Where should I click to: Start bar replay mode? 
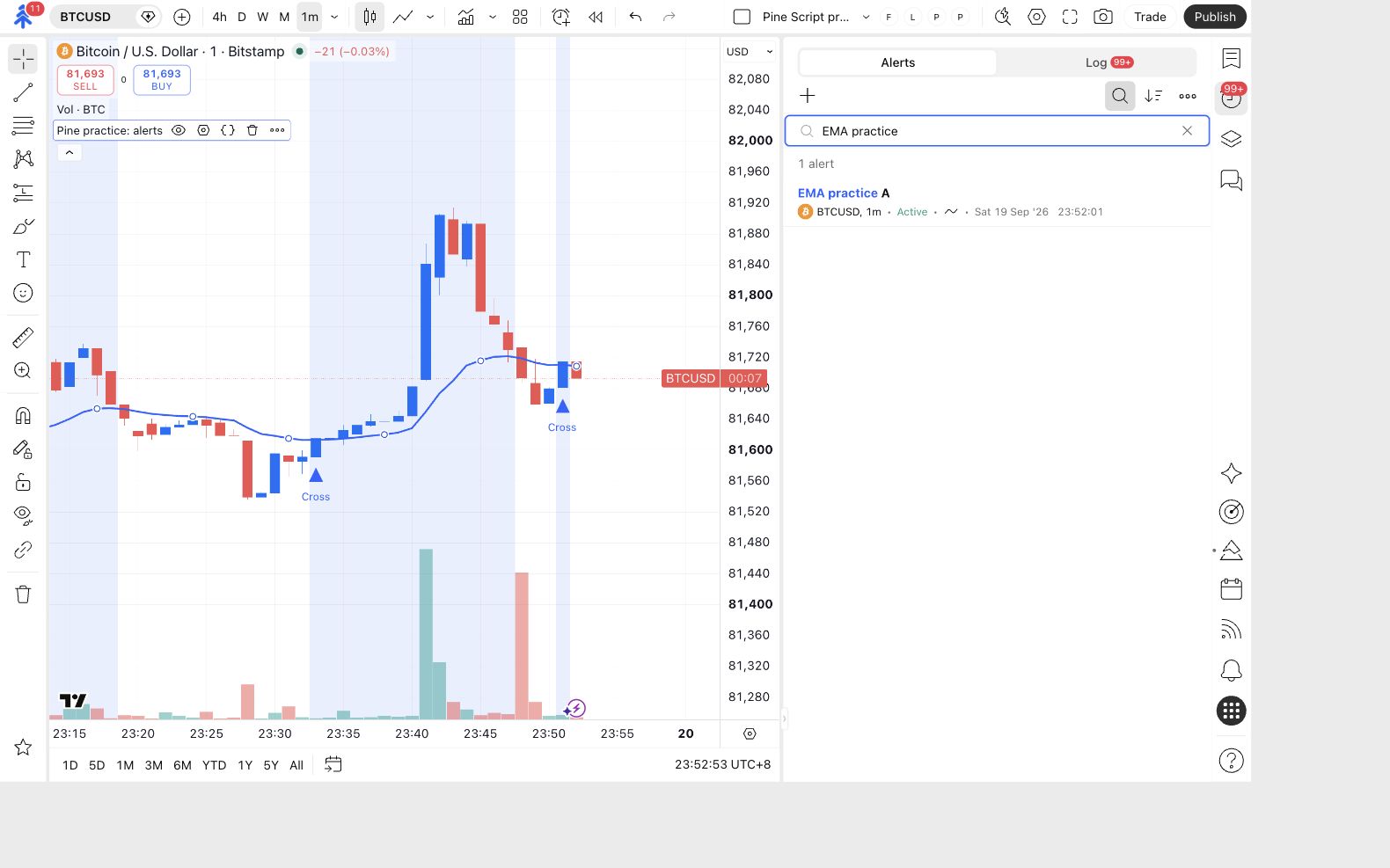click(596, 17)
